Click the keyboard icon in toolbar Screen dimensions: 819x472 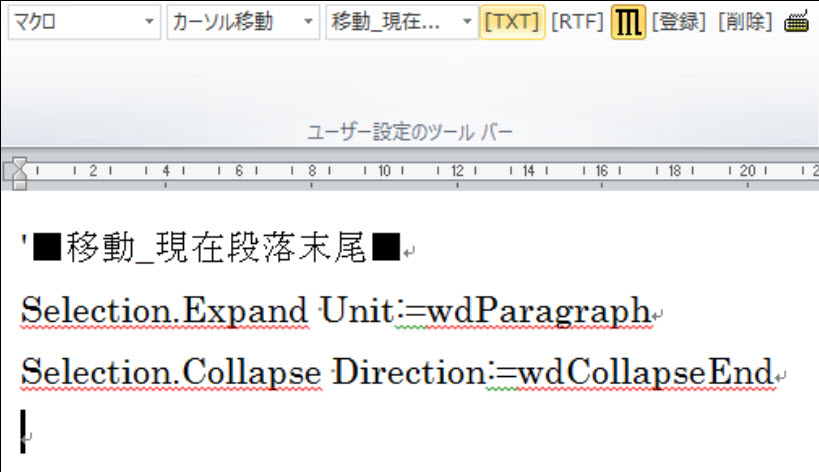pos(796,23)
